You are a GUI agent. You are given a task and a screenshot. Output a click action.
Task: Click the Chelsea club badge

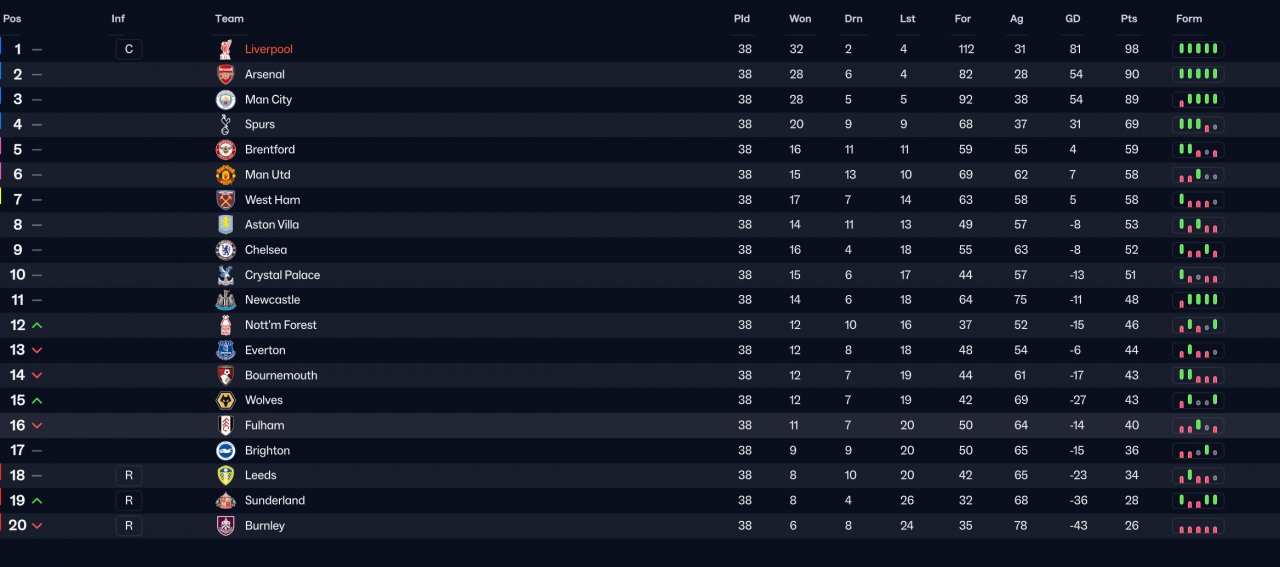coord(226,250)
